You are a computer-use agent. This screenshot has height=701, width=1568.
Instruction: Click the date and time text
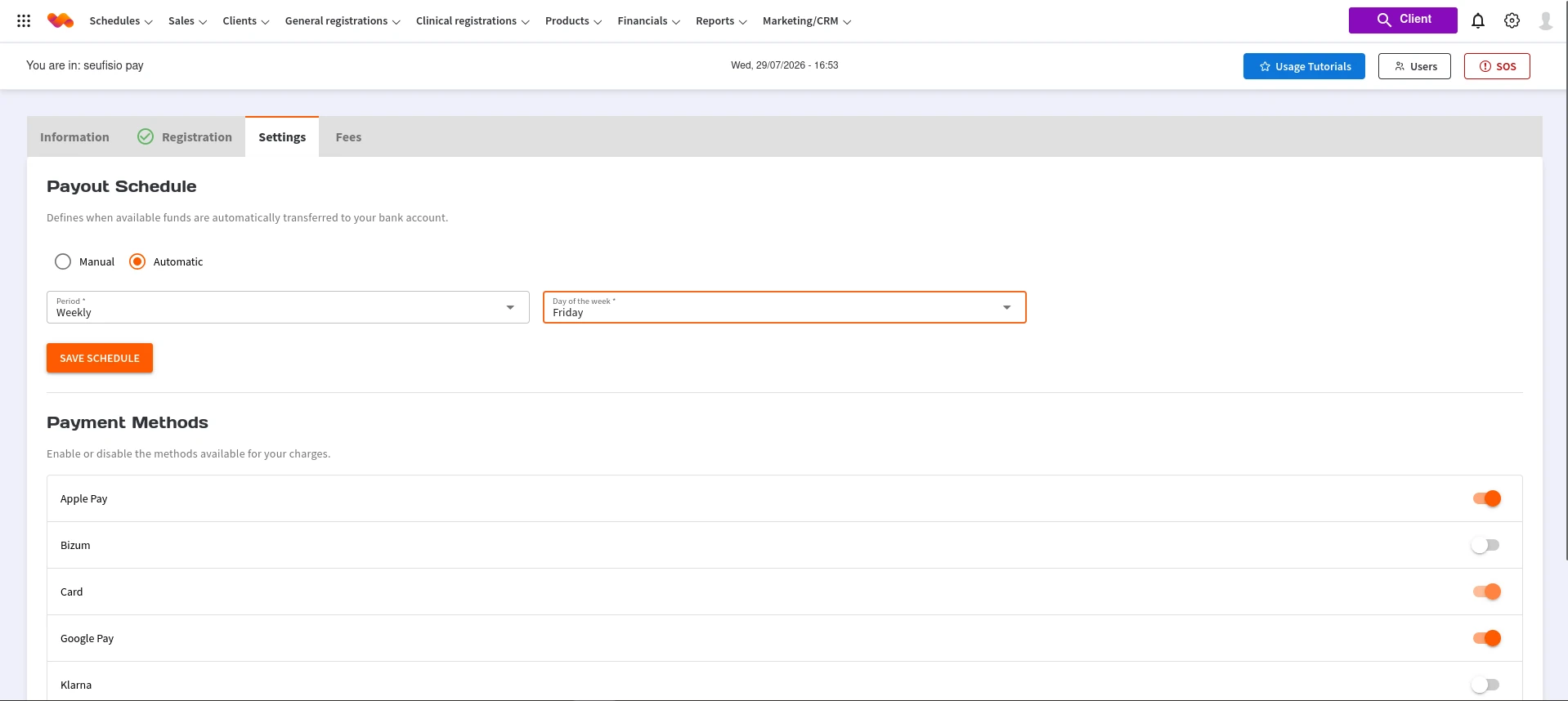pos(785,65)
